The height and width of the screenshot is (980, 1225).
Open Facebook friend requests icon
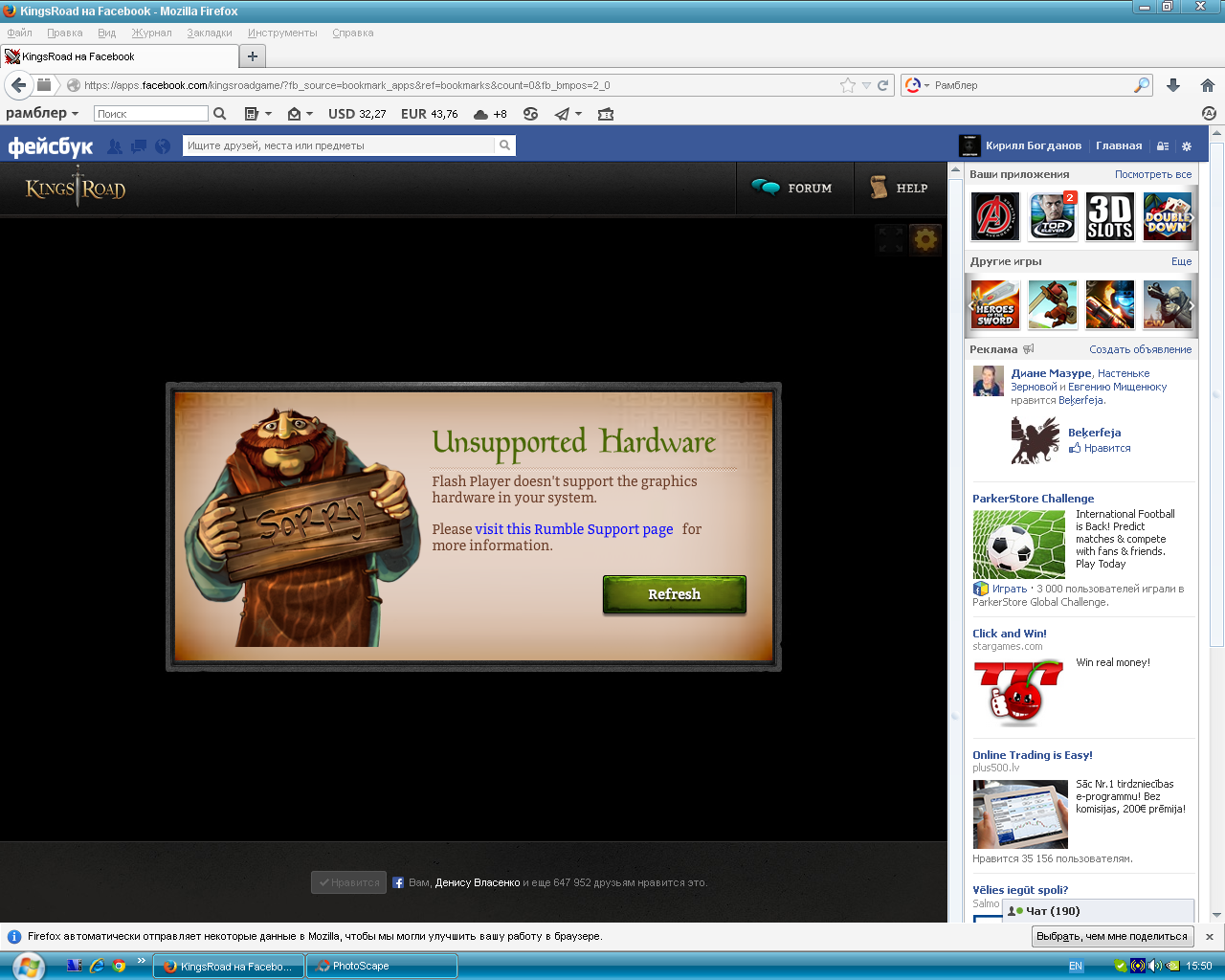115,146
